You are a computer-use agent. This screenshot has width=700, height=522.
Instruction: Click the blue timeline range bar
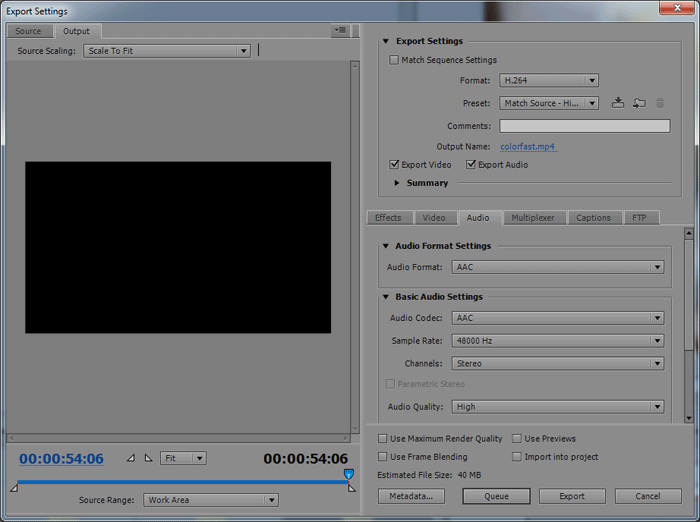pyautogui.click(x=182, y=482)
